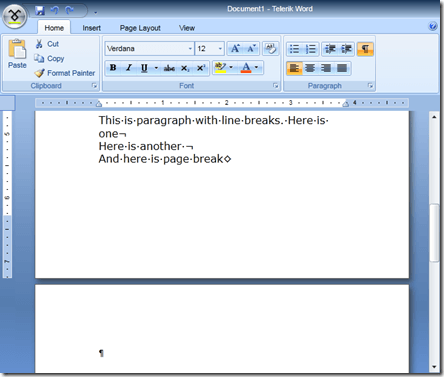Click the Numbering list icon
Screen dimensions: 444x377
[311, 49]
